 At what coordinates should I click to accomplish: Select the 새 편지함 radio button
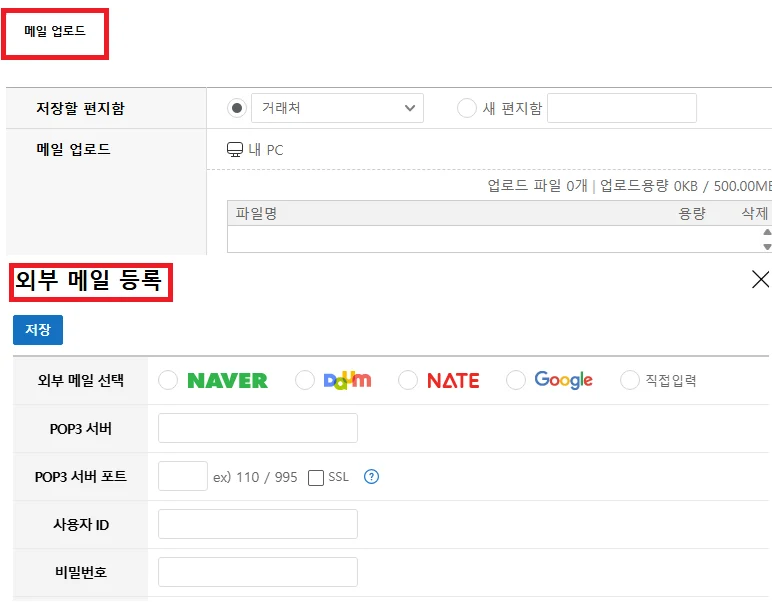(x=466, y=108)
